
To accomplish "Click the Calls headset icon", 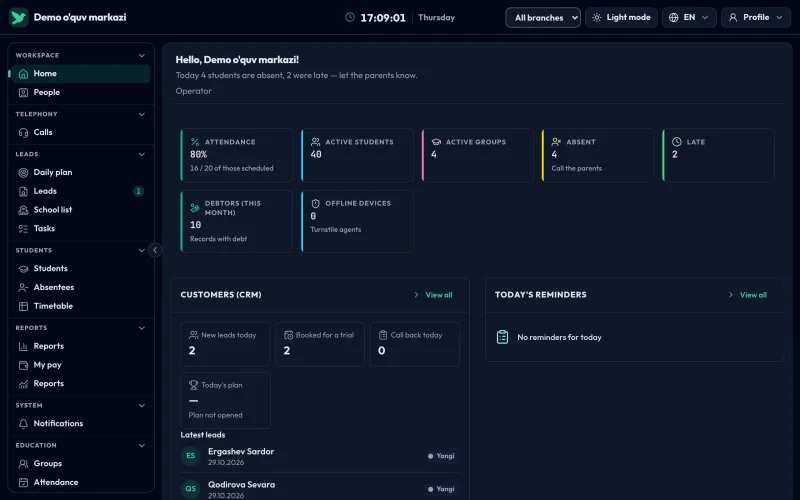I will [x=23, y=132].
